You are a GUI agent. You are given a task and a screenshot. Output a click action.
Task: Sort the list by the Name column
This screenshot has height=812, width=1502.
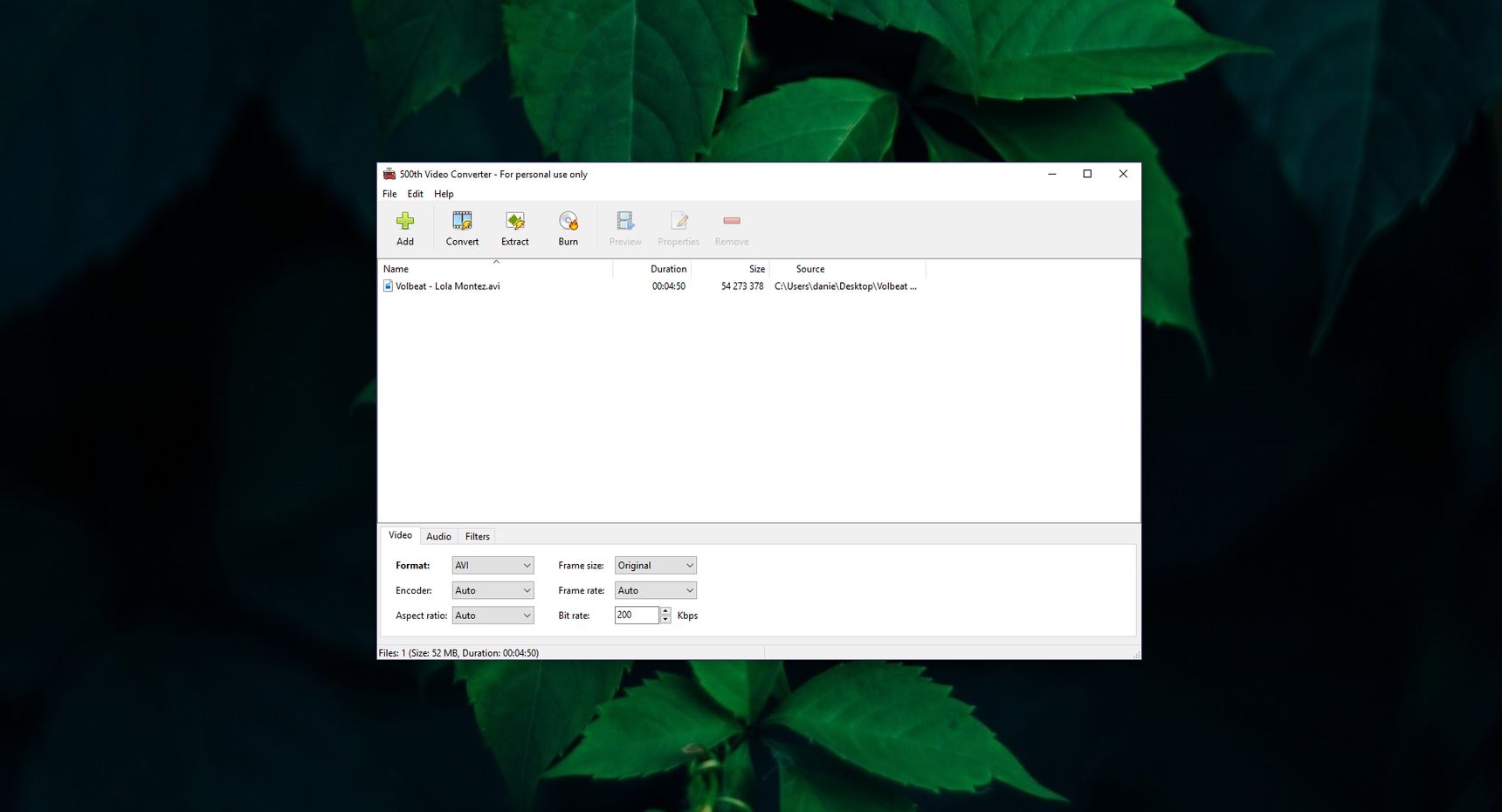click(x=495, y=269)
